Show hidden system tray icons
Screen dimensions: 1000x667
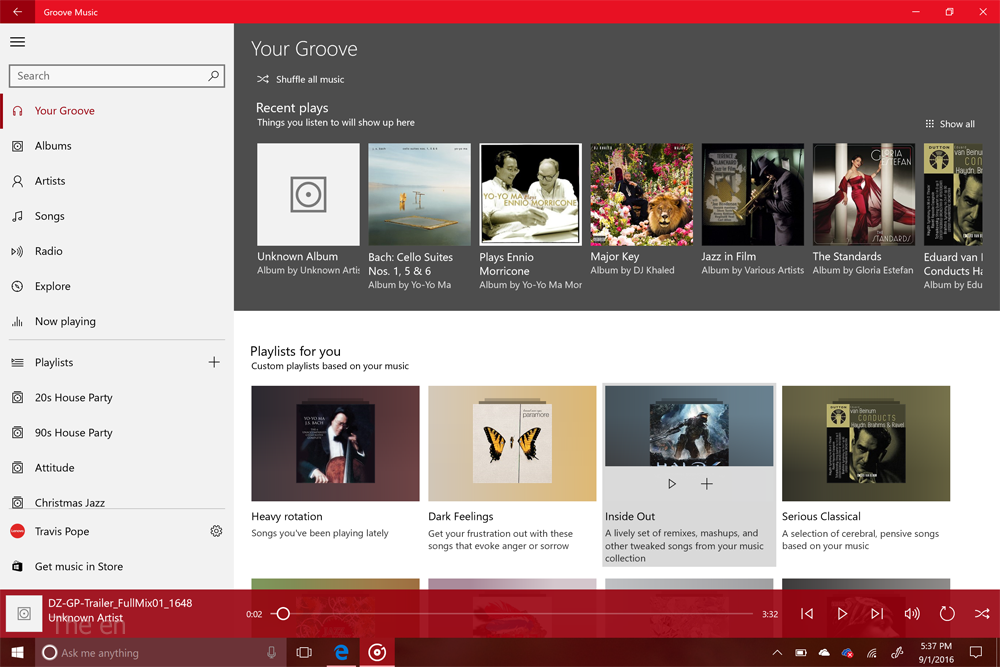(x=777, y=652)
